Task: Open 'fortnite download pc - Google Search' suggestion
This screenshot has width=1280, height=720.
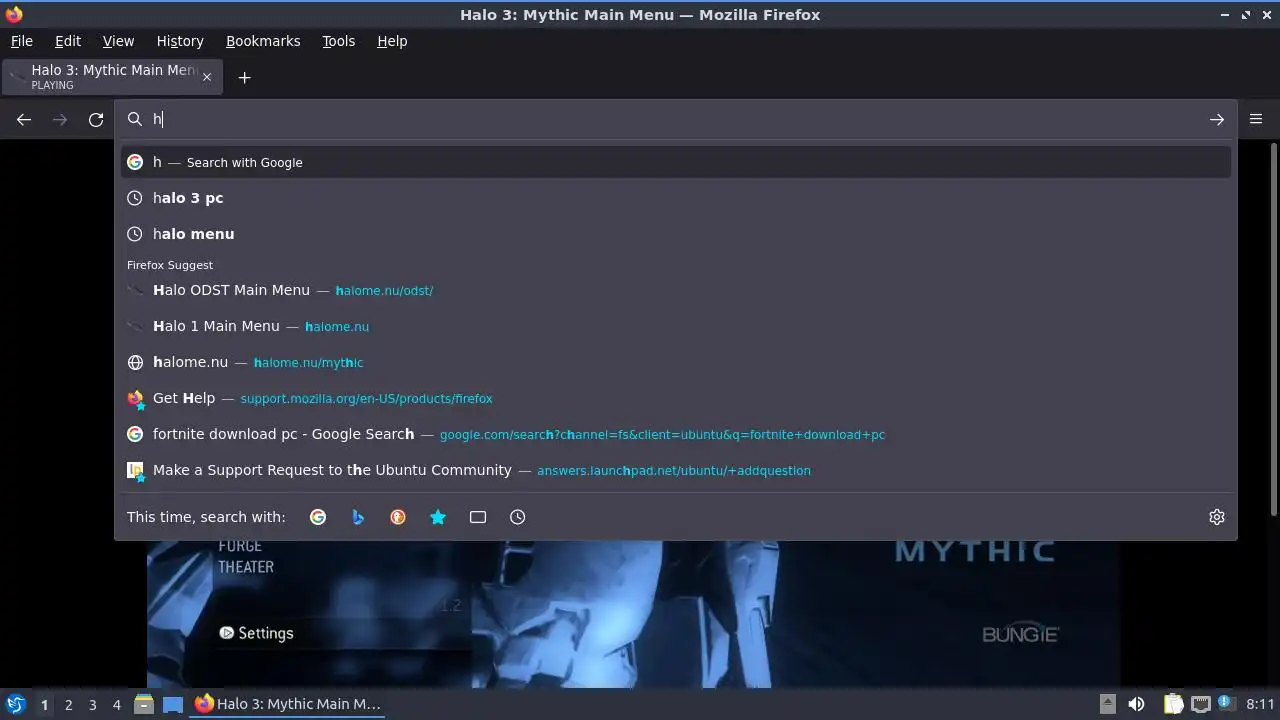Action: tap(676, 434)
